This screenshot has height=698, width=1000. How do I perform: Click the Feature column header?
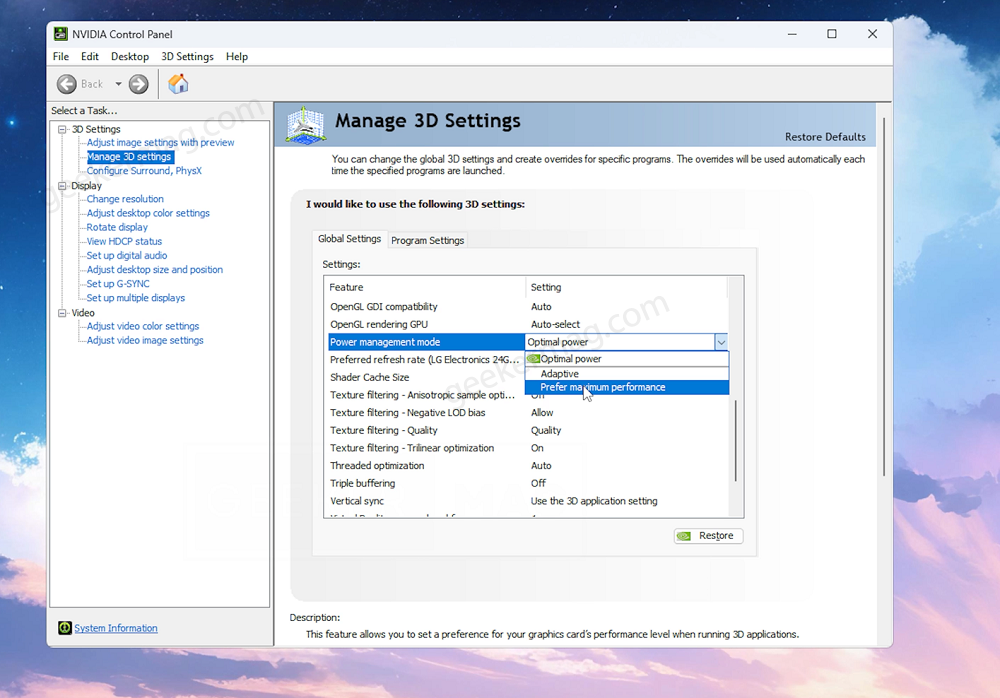point(425,287)
